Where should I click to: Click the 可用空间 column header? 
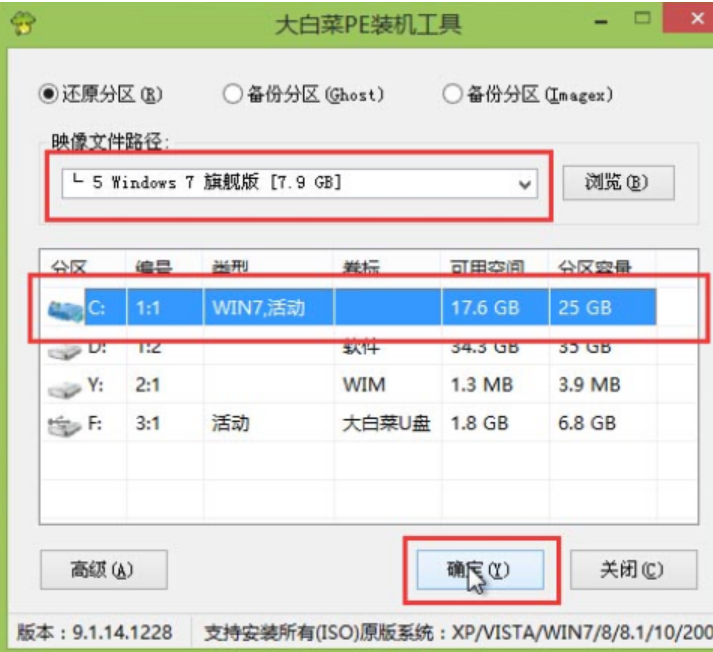pos(487,267)
